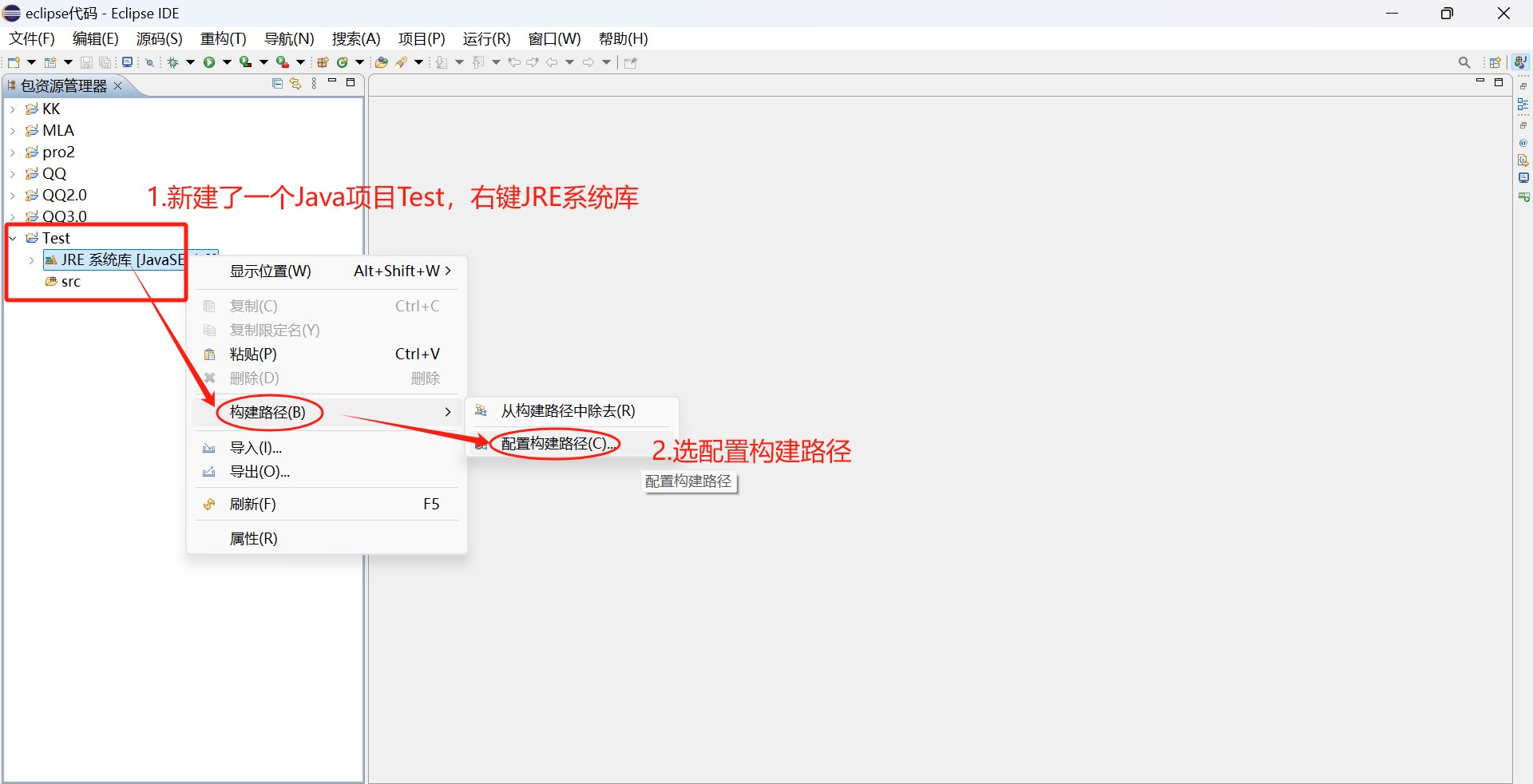Toggle Skip All Breakpoints icon
Screen dimensions: 1533x784
tap(149, 62)
